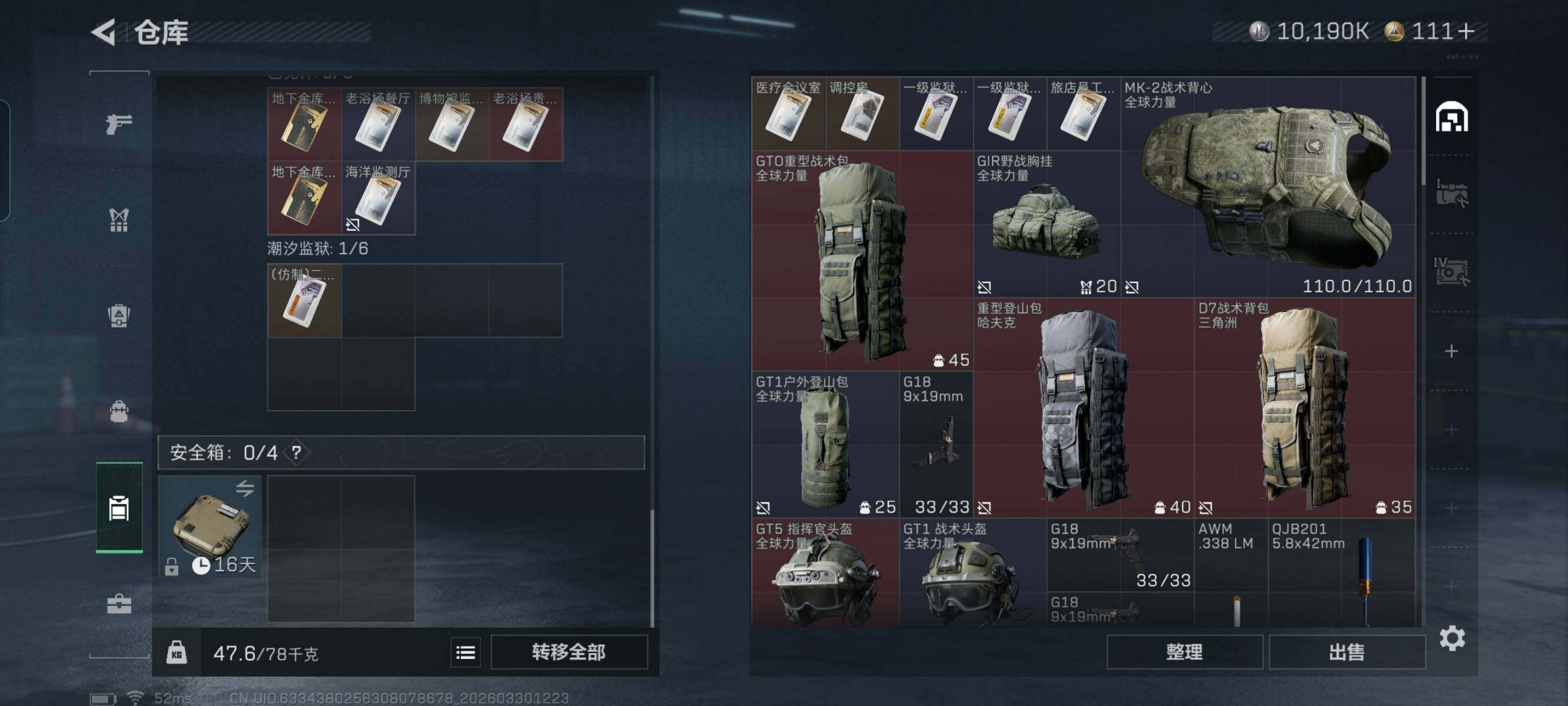Select the highlighted keycard holder sidebar tab

coord(119,508)
